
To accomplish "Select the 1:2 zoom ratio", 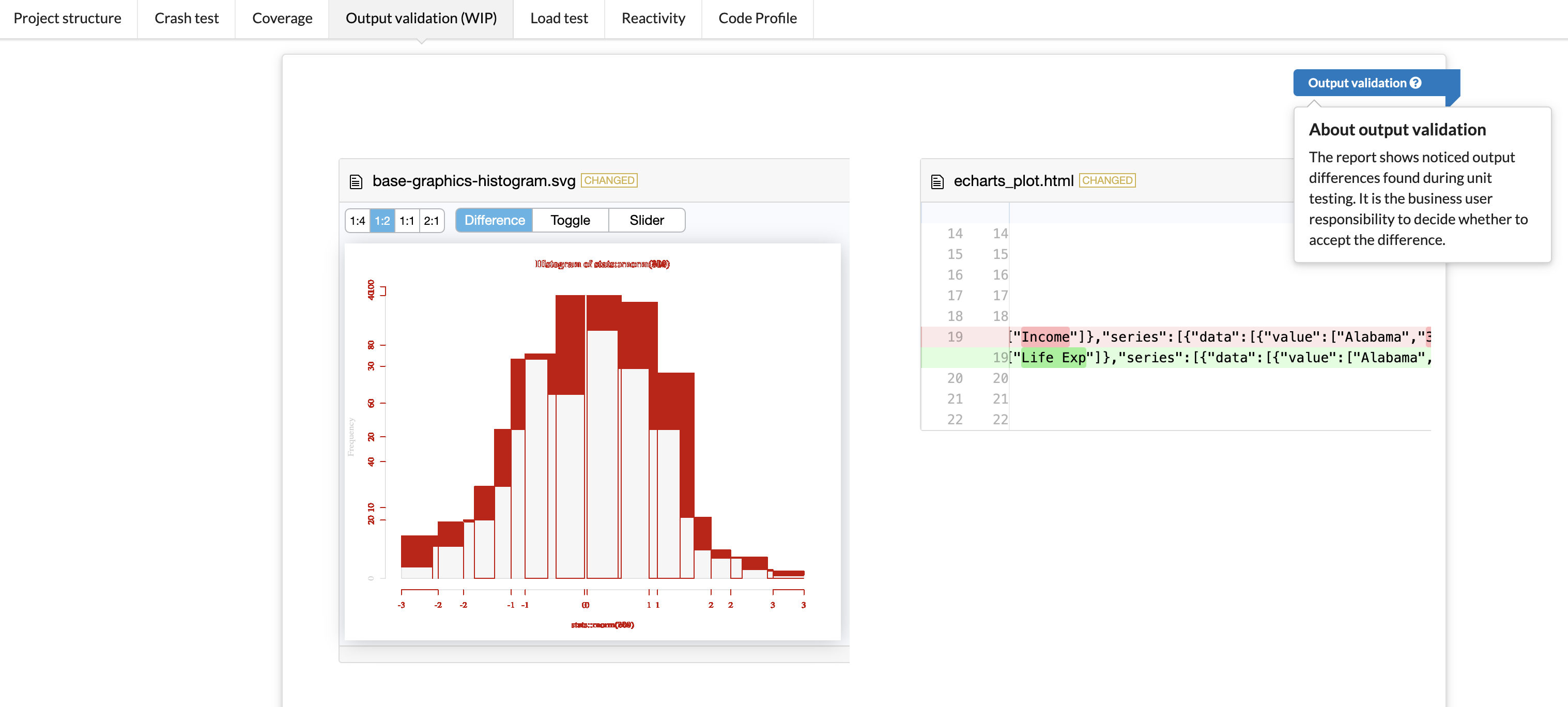I will click(x=382, y=221).
